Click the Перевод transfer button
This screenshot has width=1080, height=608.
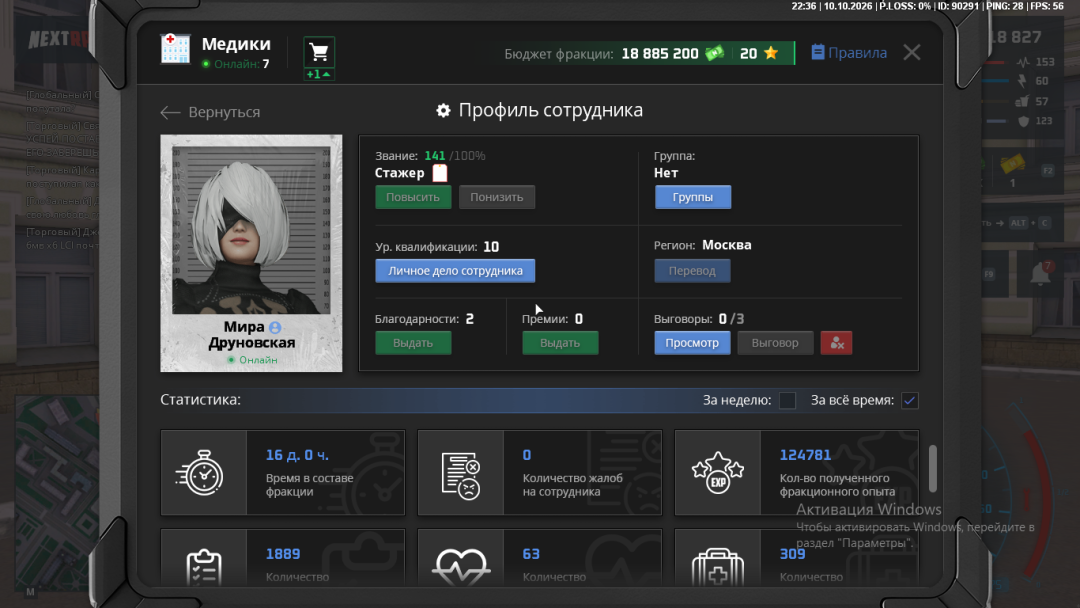(692, 271)
